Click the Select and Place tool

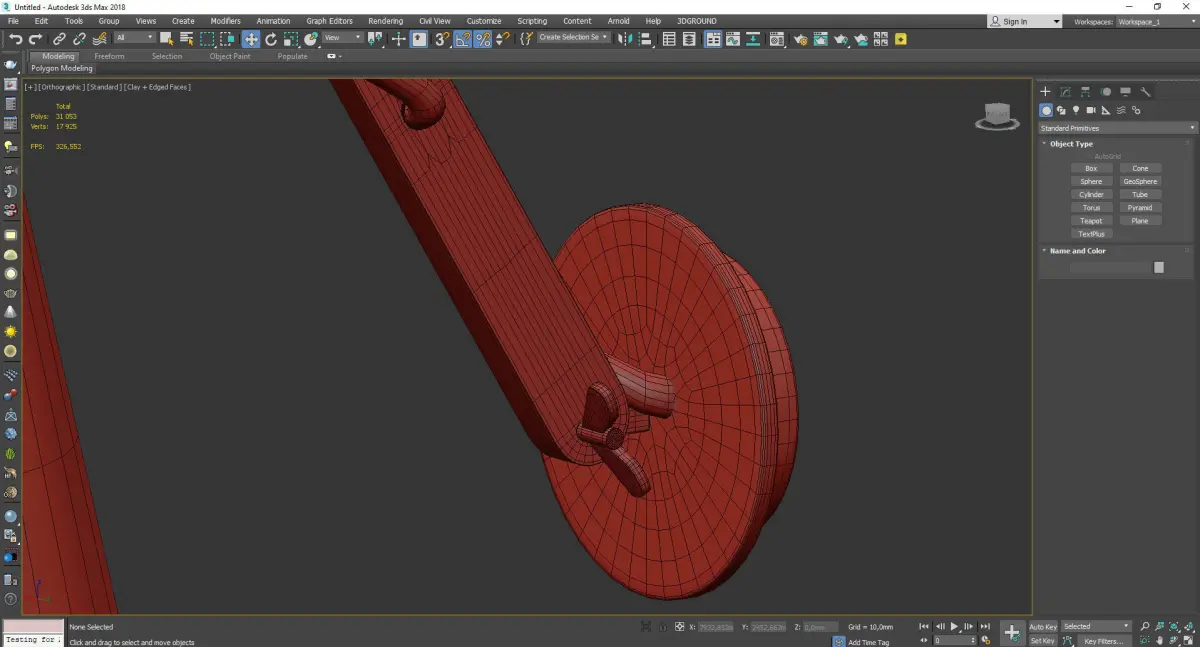[312, 39]
